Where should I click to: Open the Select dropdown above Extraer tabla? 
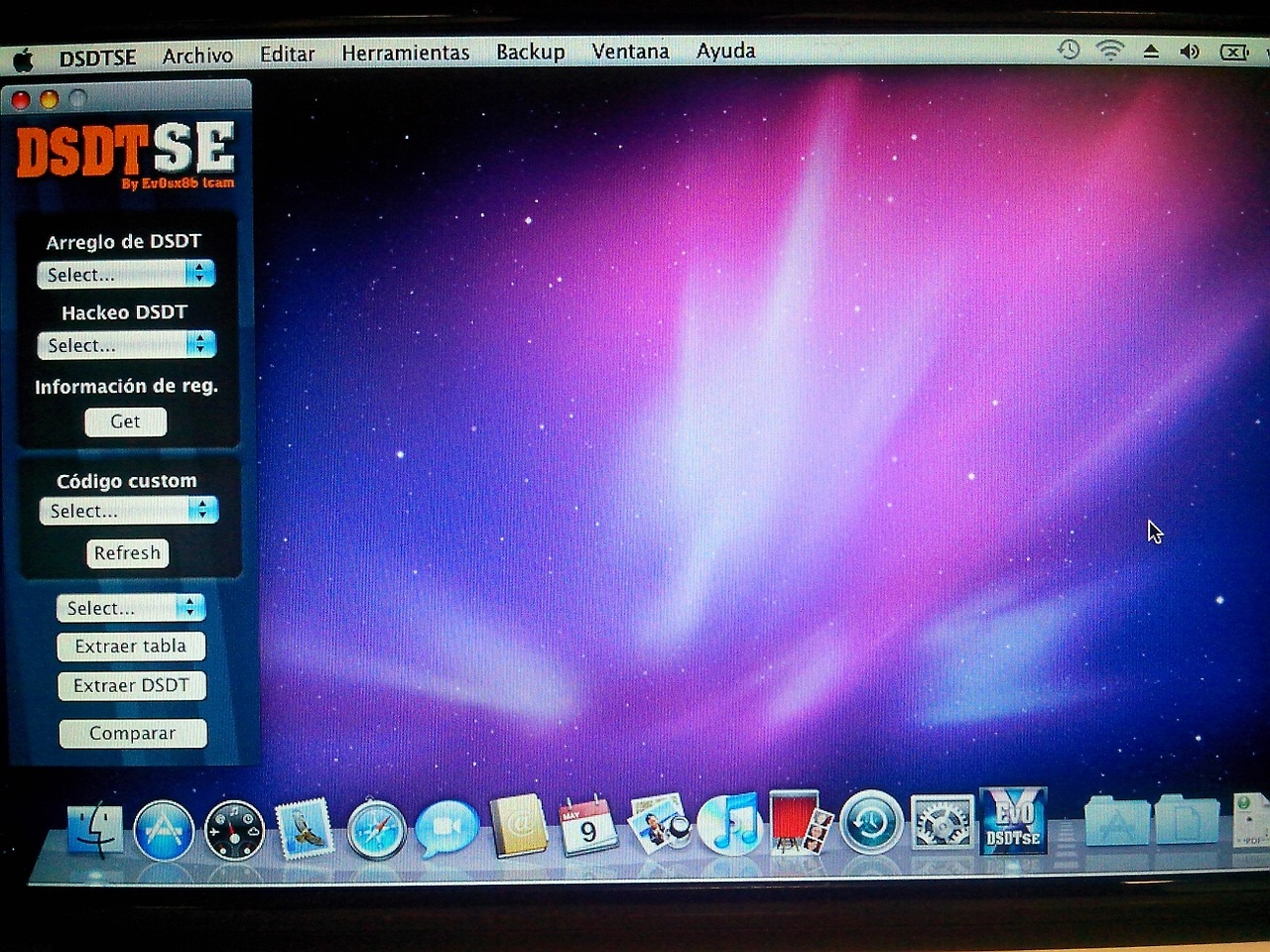130,608
